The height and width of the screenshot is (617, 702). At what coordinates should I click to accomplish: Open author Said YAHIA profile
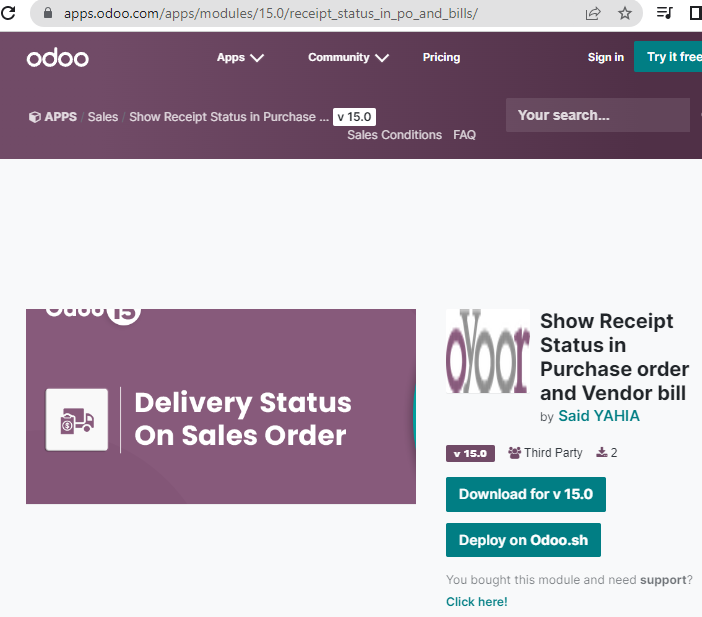click(x=599, y=416)
